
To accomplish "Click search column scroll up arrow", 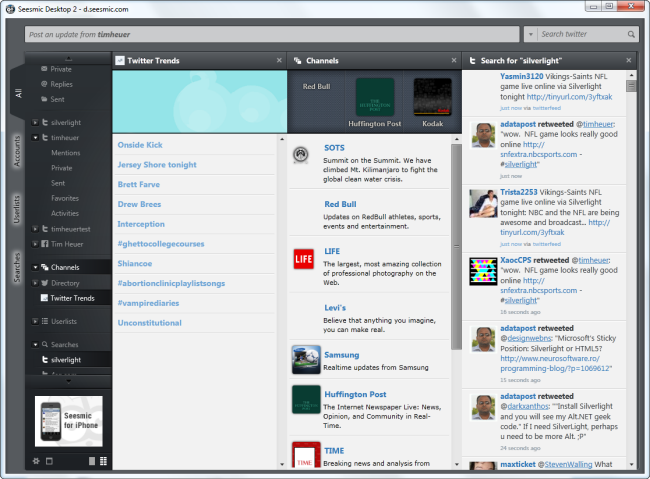I will 631,75.
